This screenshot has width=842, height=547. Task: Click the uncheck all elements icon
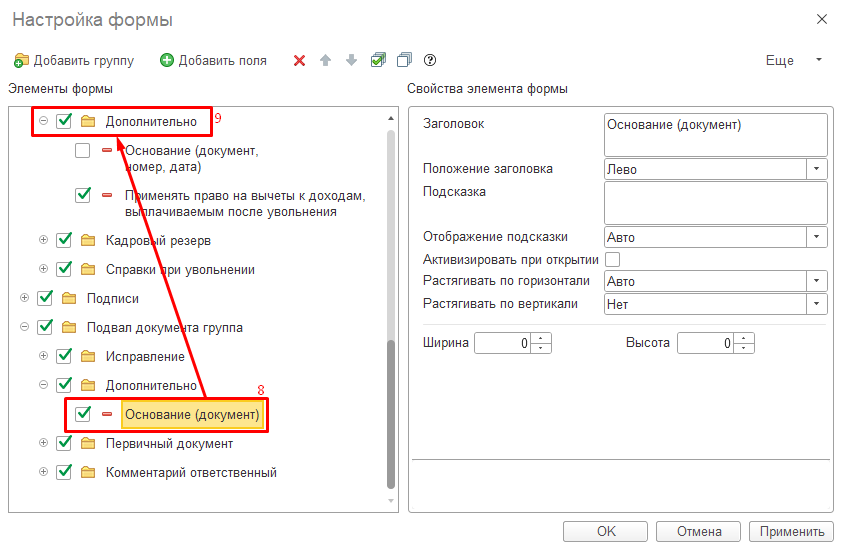point(404,60)
